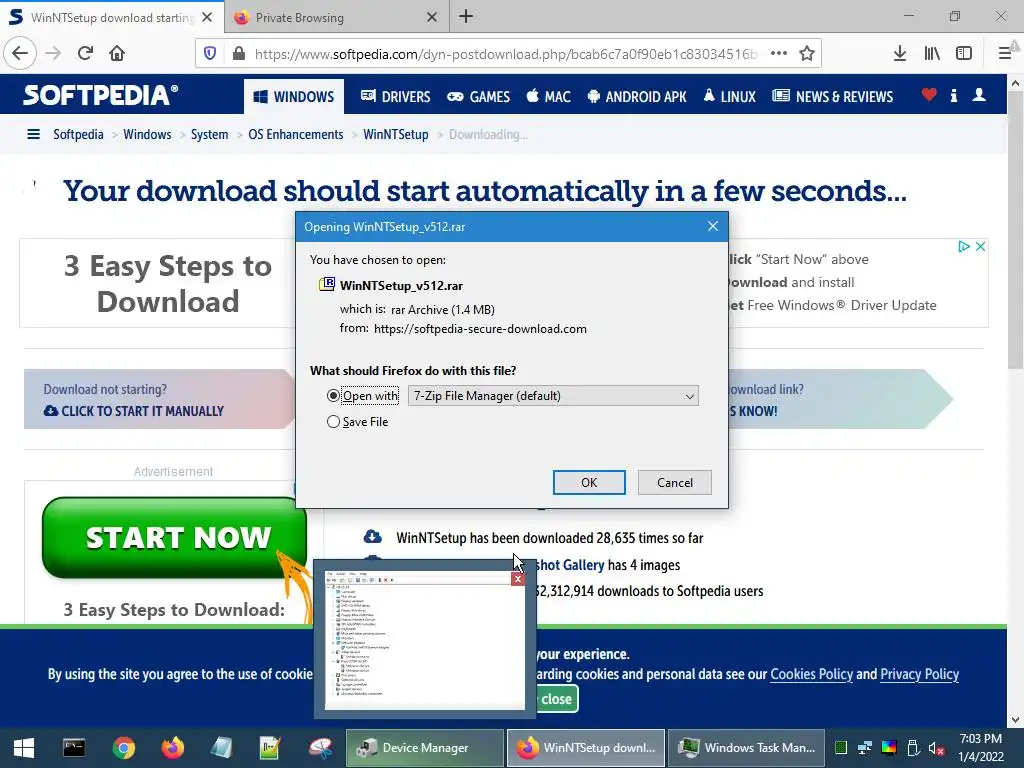Open Command Prompt from taskbar
The height and width of the screenshot is (768, 1024).
74,748
